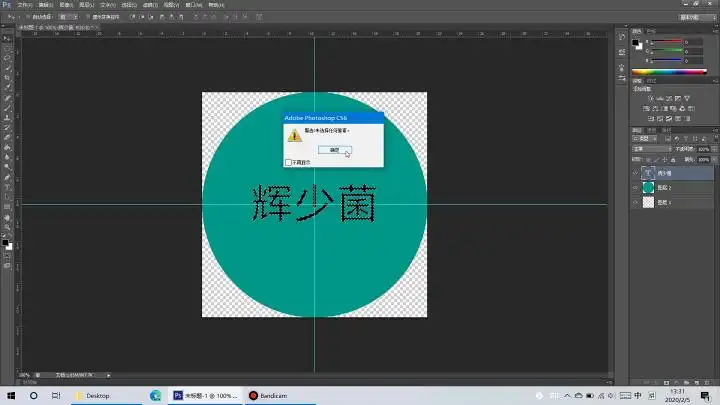Open the workspace switcher dropdown at top right
The width and height of the screenshot is (720, 405).
(690, 17)
